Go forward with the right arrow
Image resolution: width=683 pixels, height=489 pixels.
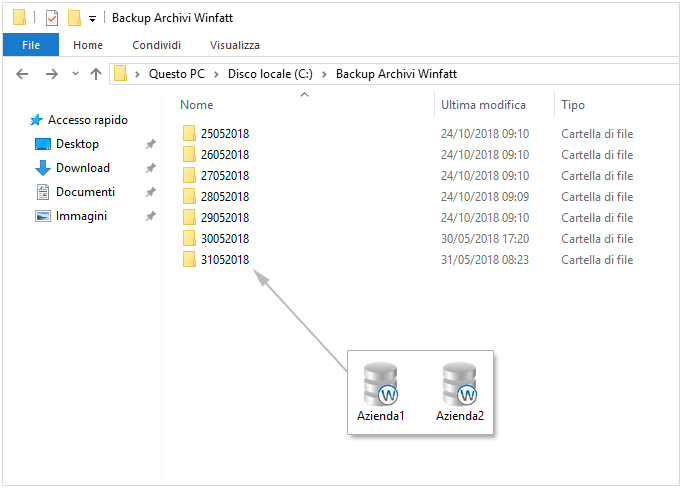51,74
